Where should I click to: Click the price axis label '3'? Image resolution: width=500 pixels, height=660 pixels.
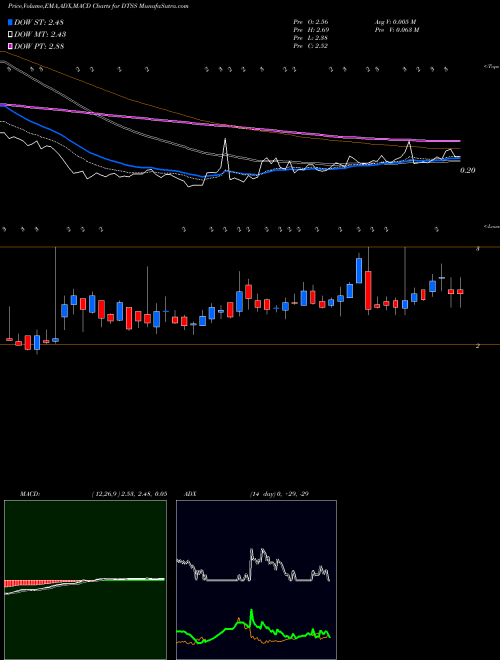(478, 249)
